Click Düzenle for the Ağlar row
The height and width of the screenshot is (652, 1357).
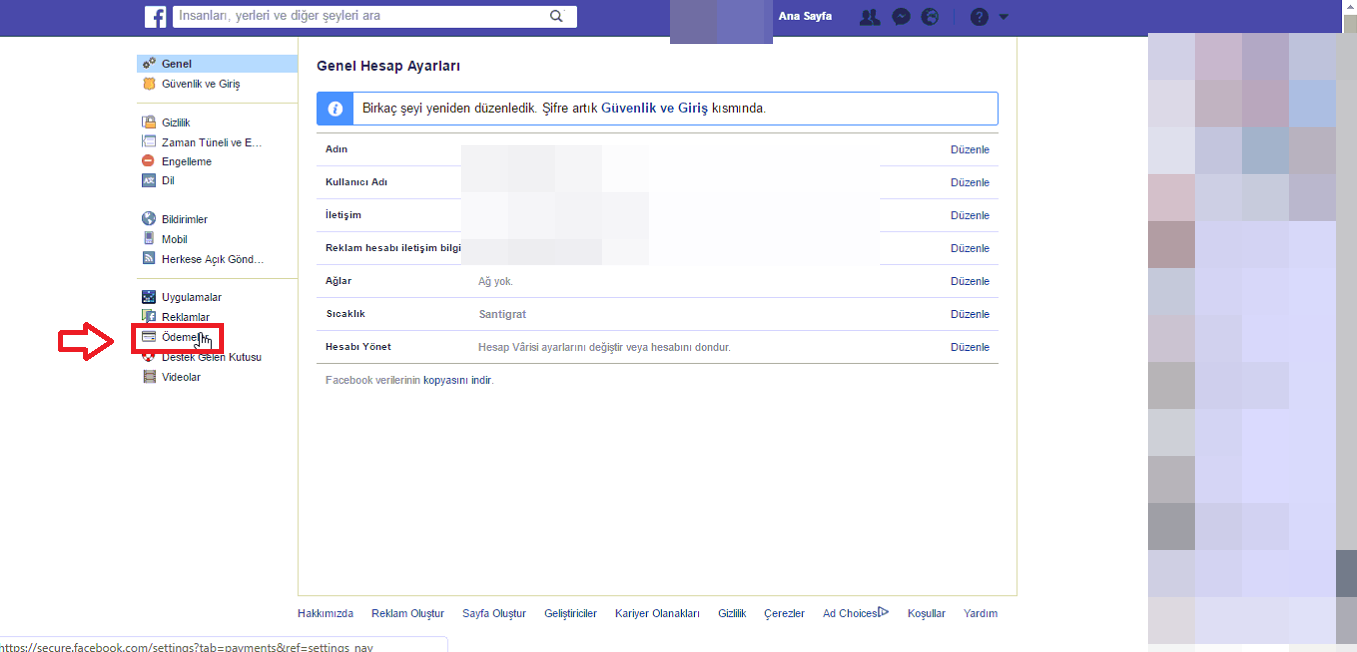[970, 281]
